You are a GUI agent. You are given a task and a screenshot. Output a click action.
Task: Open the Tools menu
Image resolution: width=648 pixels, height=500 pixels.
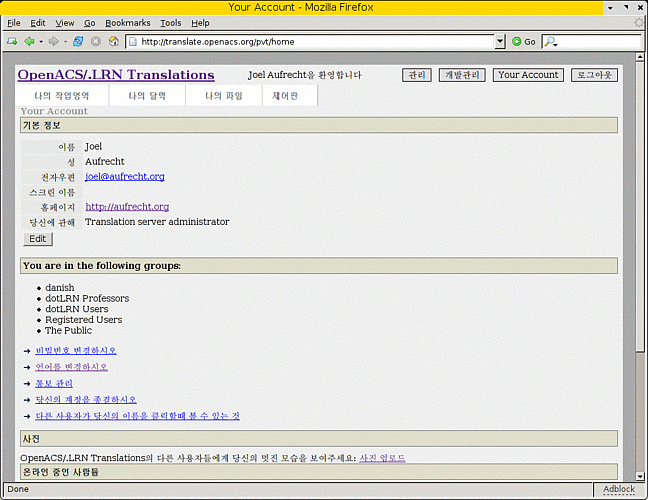coord(171,22)
